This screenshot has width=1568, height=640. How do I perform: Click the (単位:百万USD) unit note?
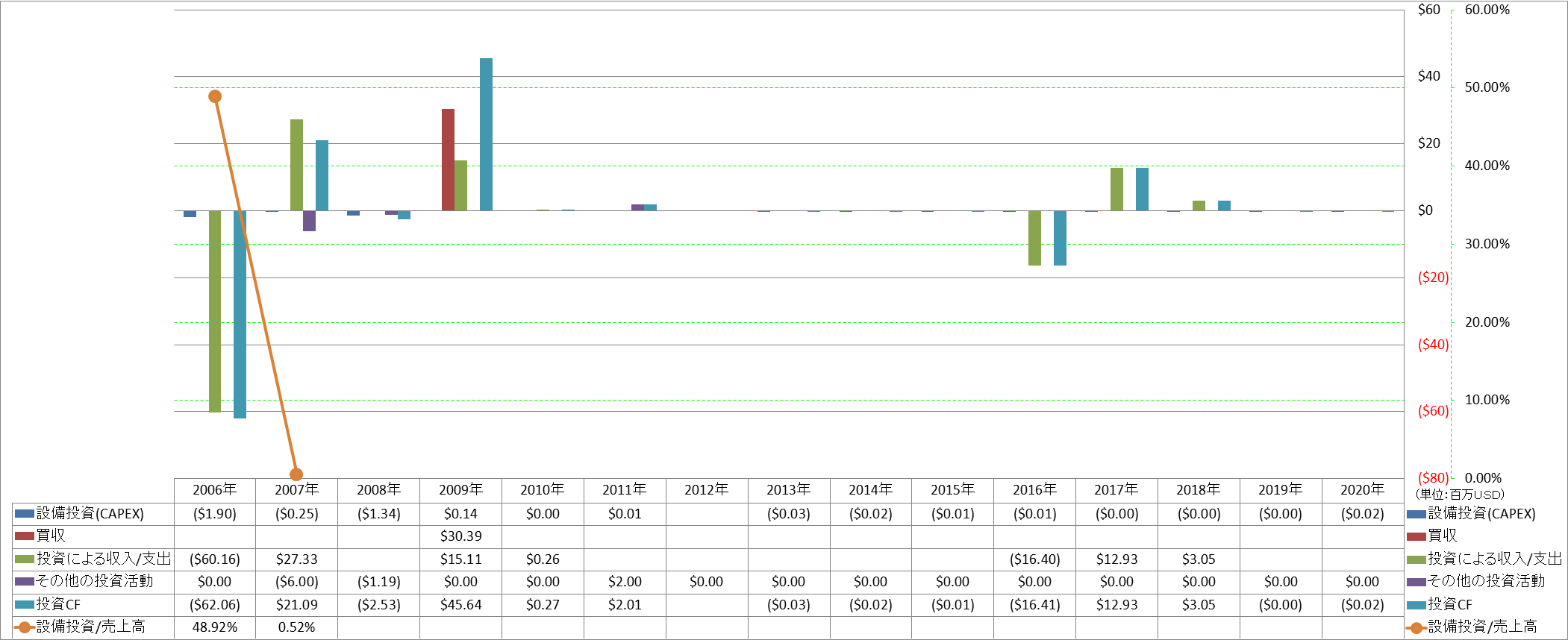(x=1460, y=495)
